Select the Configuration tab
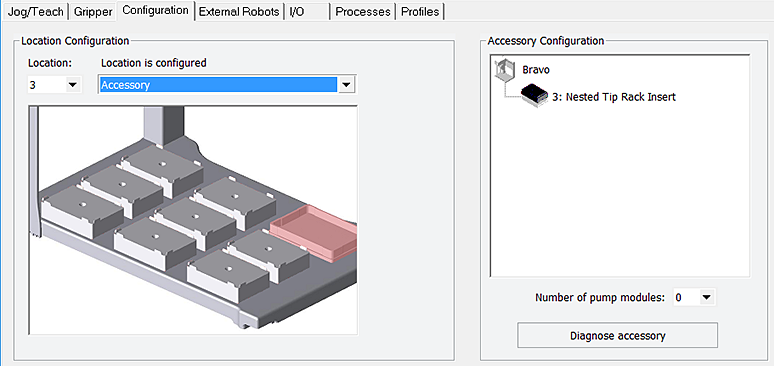 155,10
